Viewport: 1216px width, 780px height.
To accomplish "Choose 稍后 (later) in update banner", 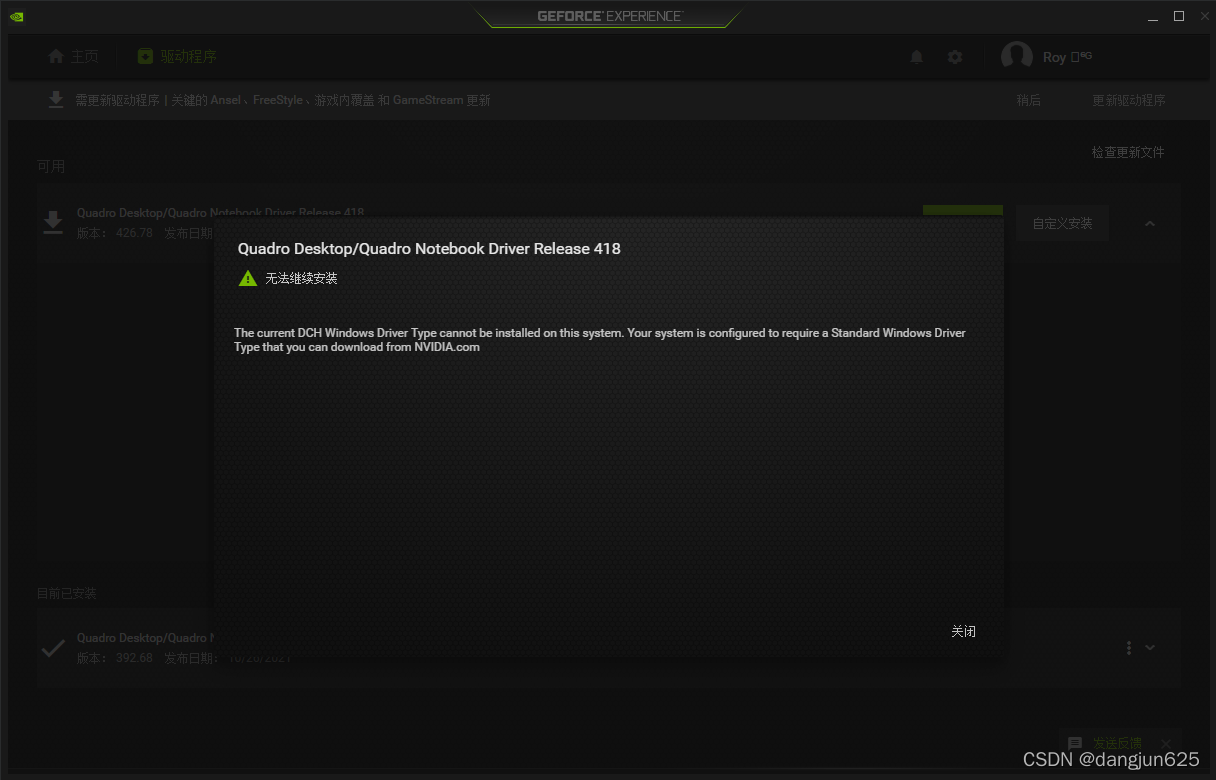I will 1028,100.
